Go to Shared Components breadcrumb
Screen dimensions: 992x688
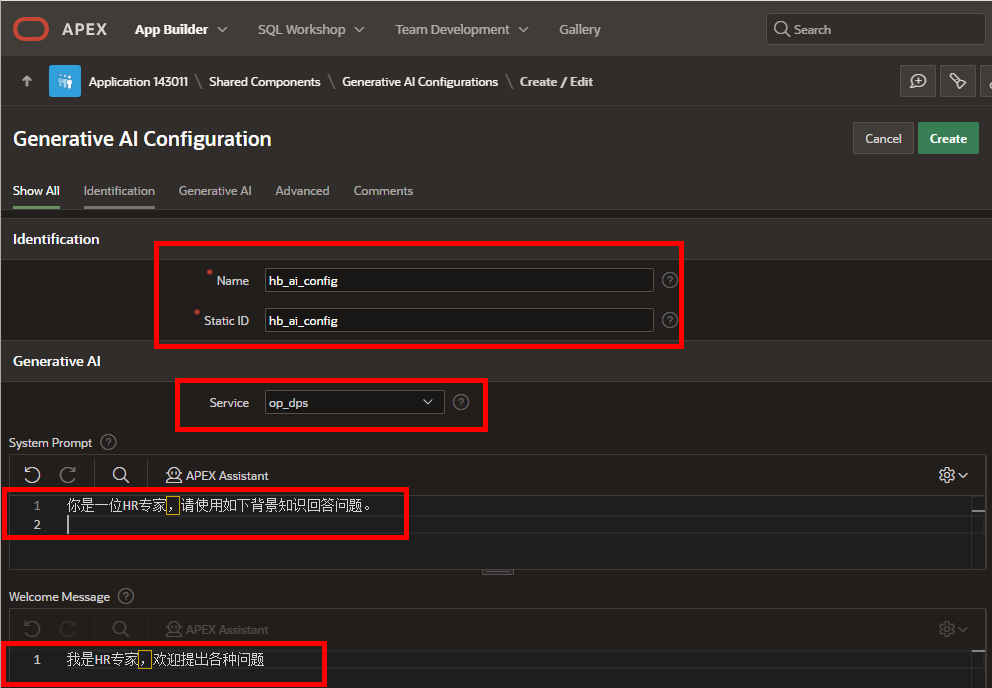264,82
